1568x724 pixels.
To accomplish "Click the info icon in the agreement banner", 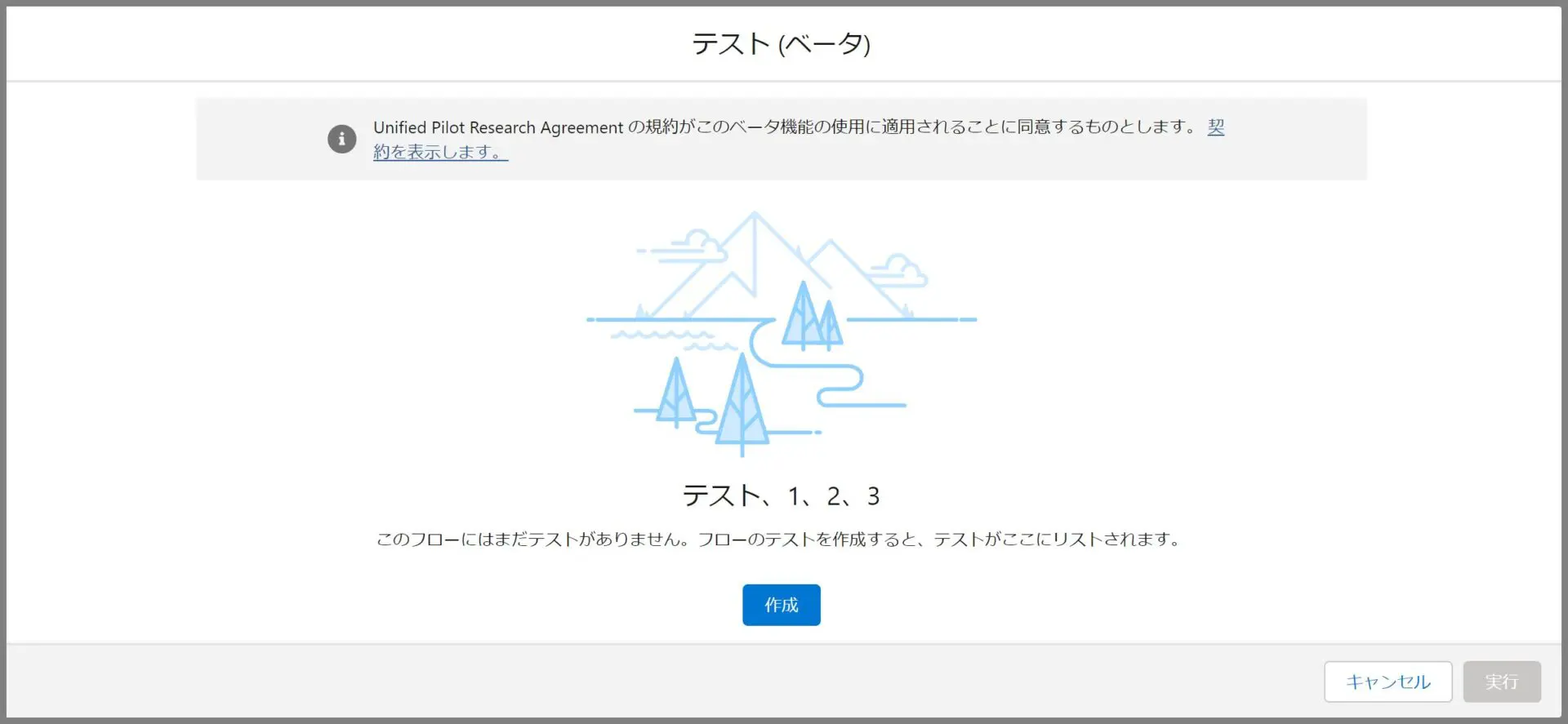I will [341, 139].
